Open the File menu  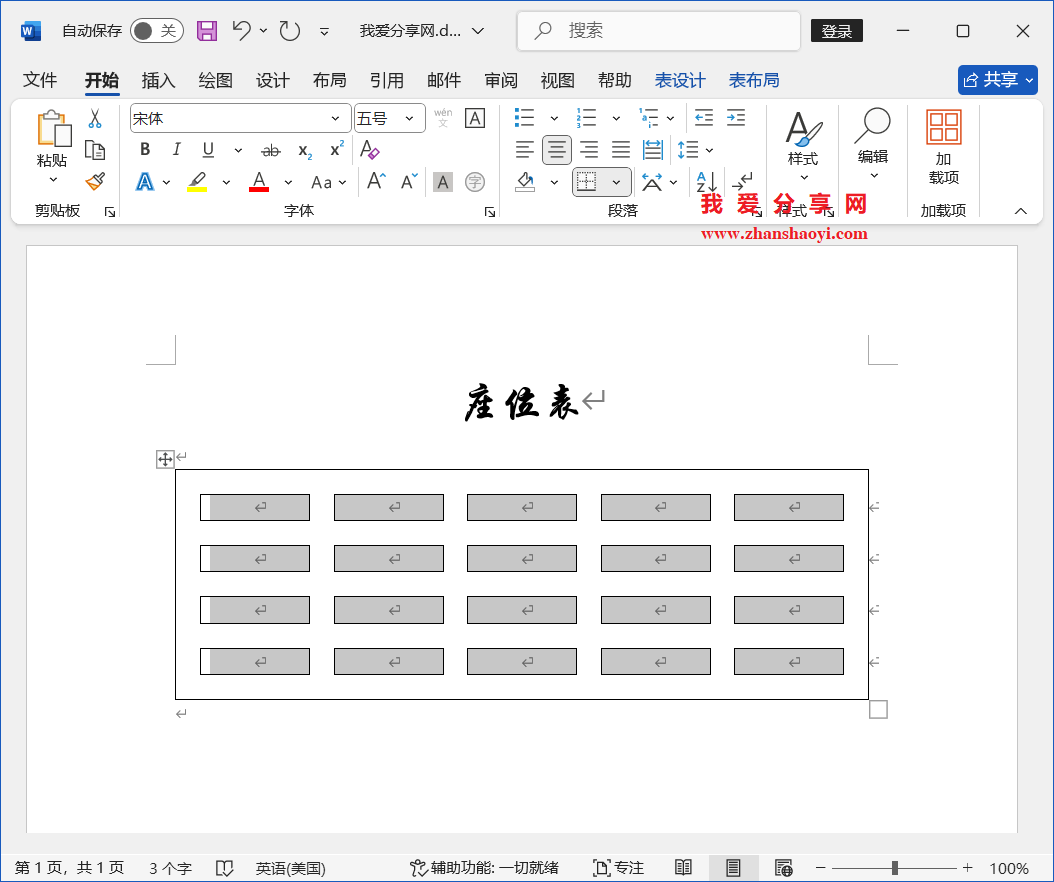40,81
